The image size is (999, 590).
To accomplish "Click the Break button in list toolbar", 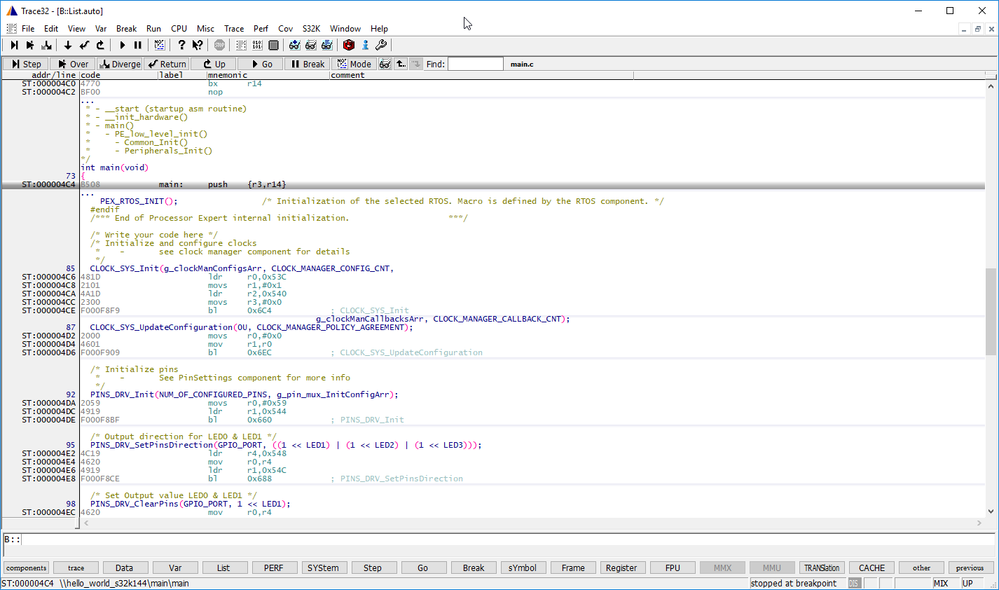I will click(307, 64).
